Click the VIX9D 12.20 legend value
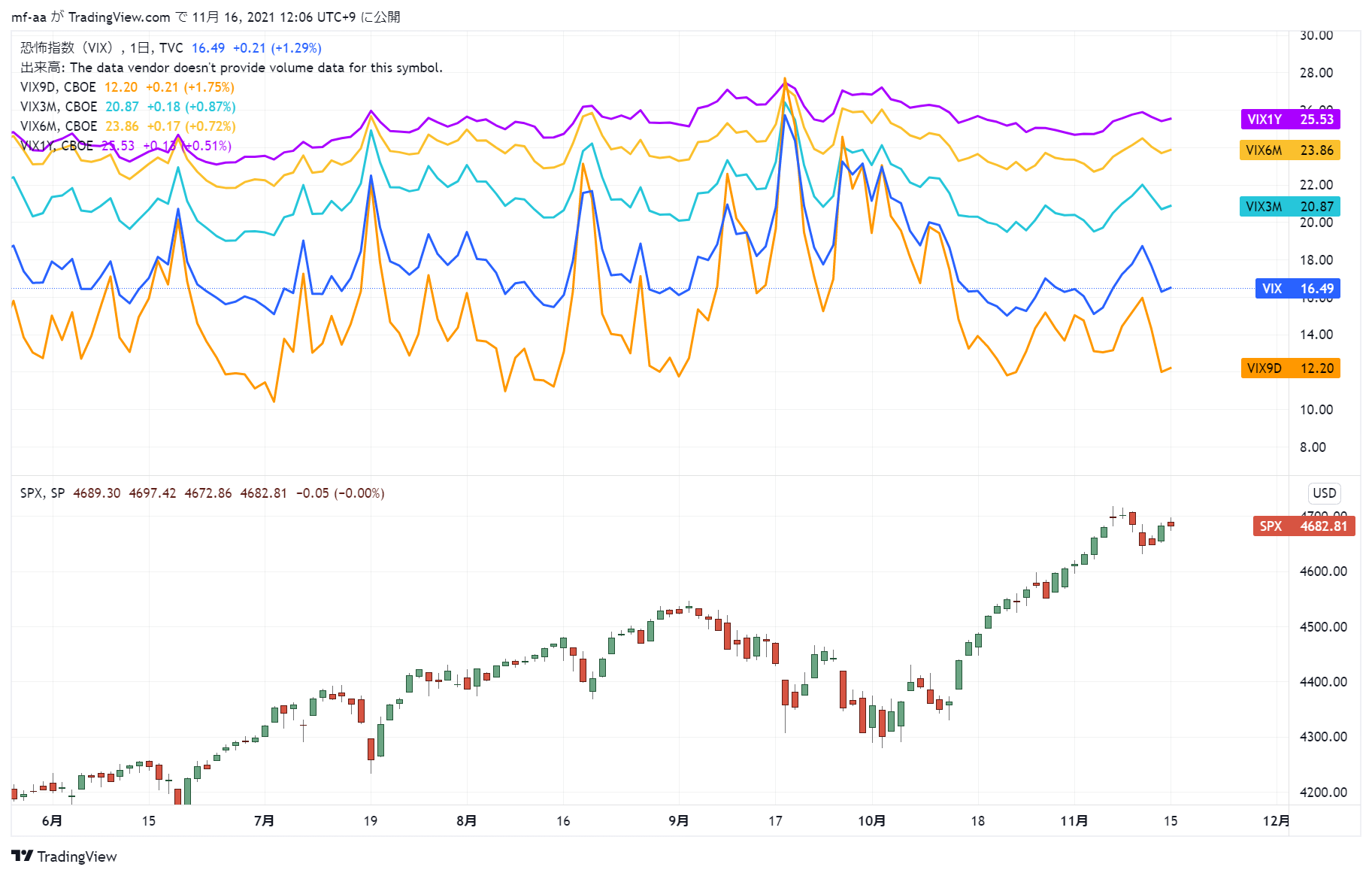Viewport: 1372px width, 876px height. click(121, 87)
